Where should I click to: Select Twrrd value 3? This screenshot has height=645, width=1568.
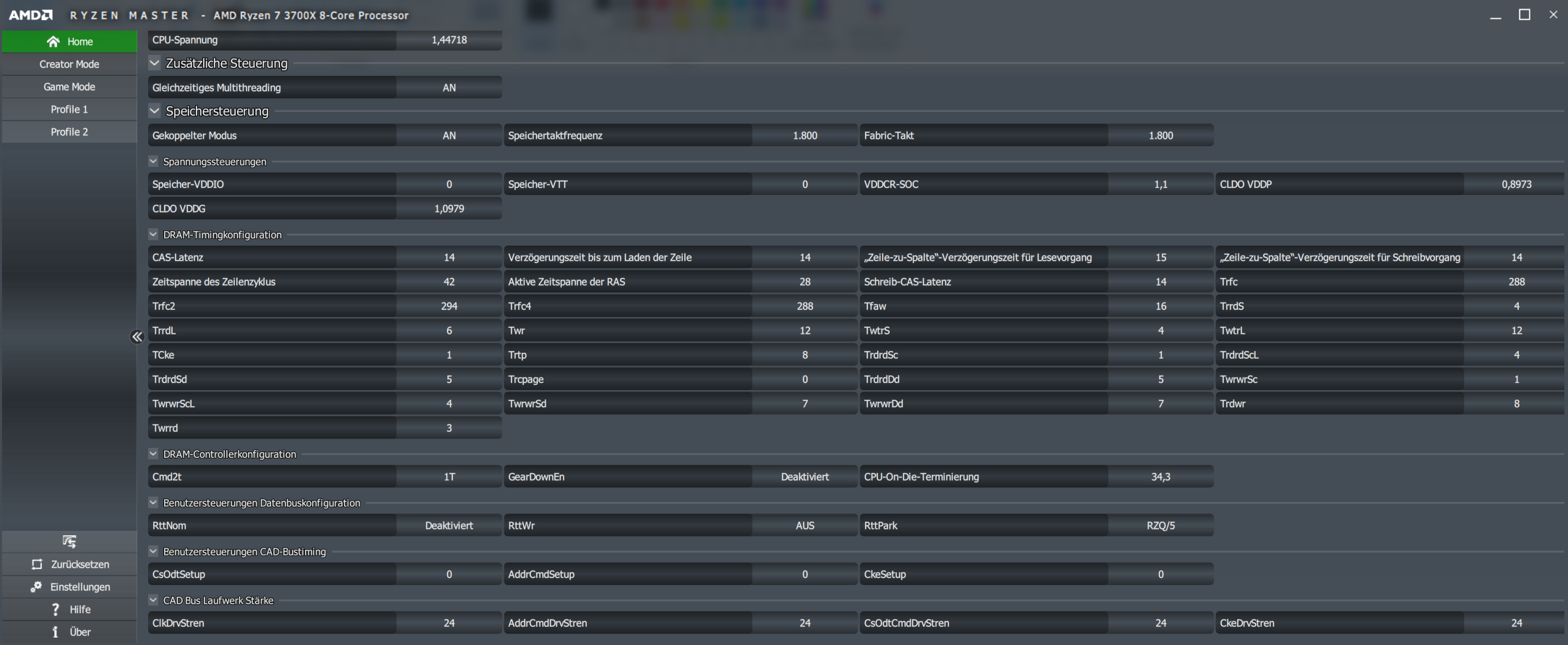(x=449, y=428)
